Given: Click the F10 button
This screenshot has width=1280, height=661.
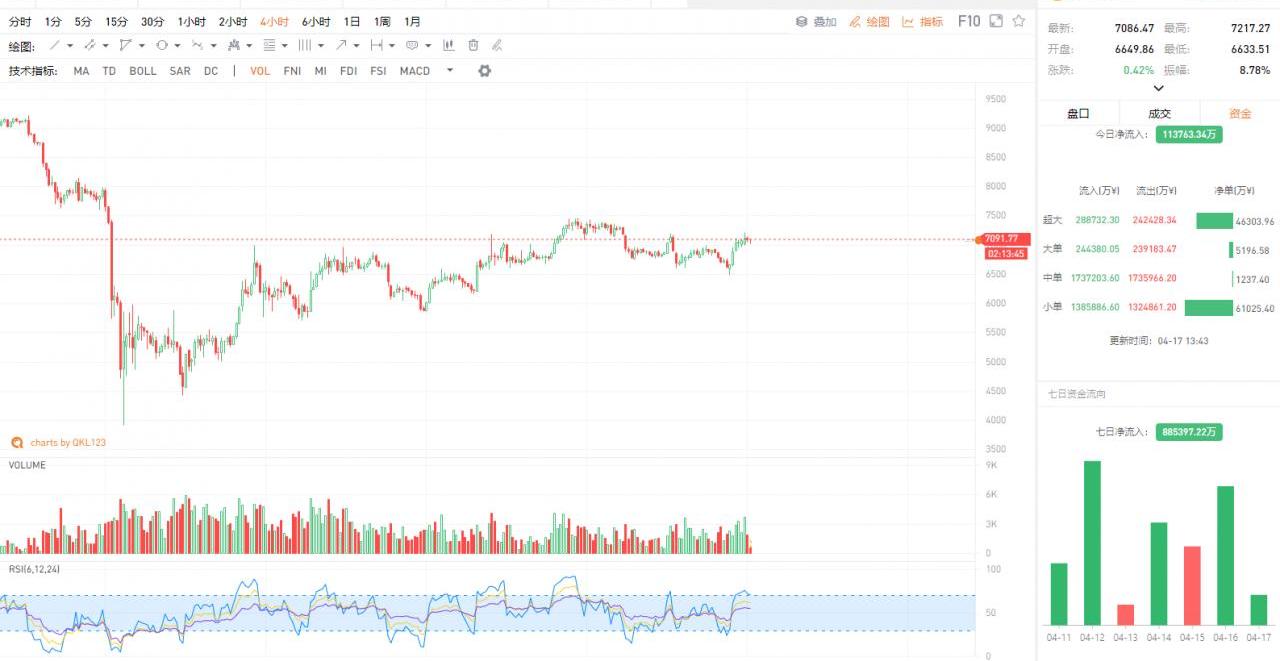Looking at the screenshot, I should pyautogui.click(x=969, y=21).
